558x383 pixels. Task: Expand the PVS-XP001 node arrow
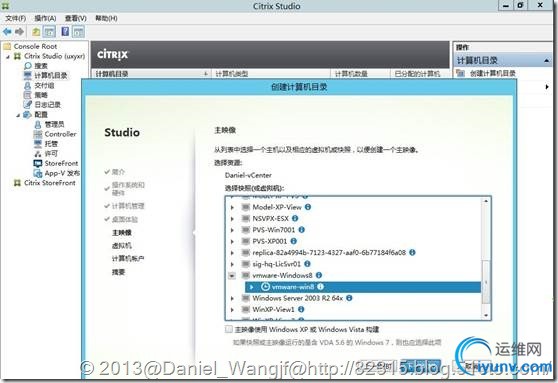(232, 241)
